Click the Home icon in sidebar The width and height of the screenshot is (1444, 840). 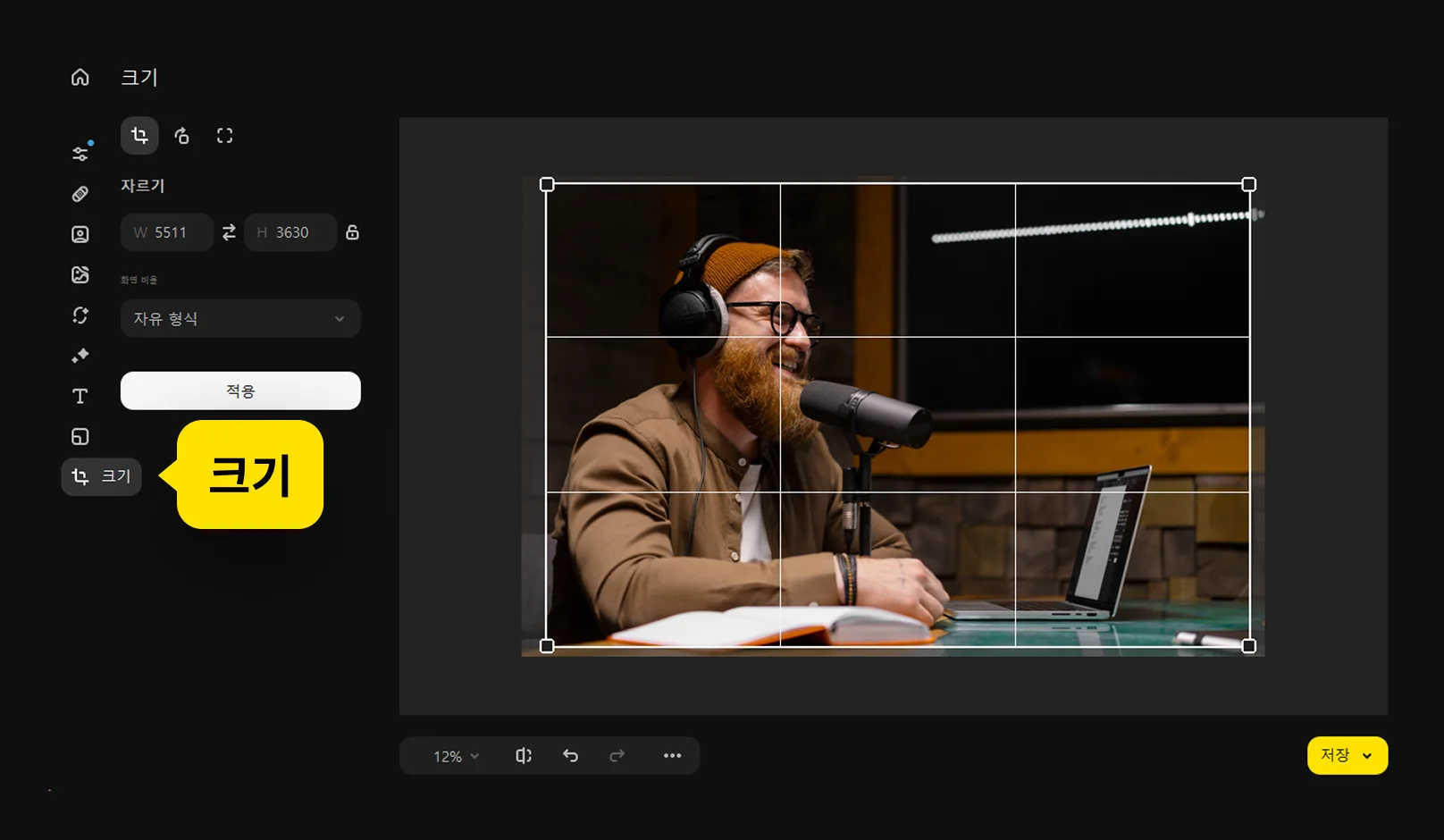click(x=80, y=78)
